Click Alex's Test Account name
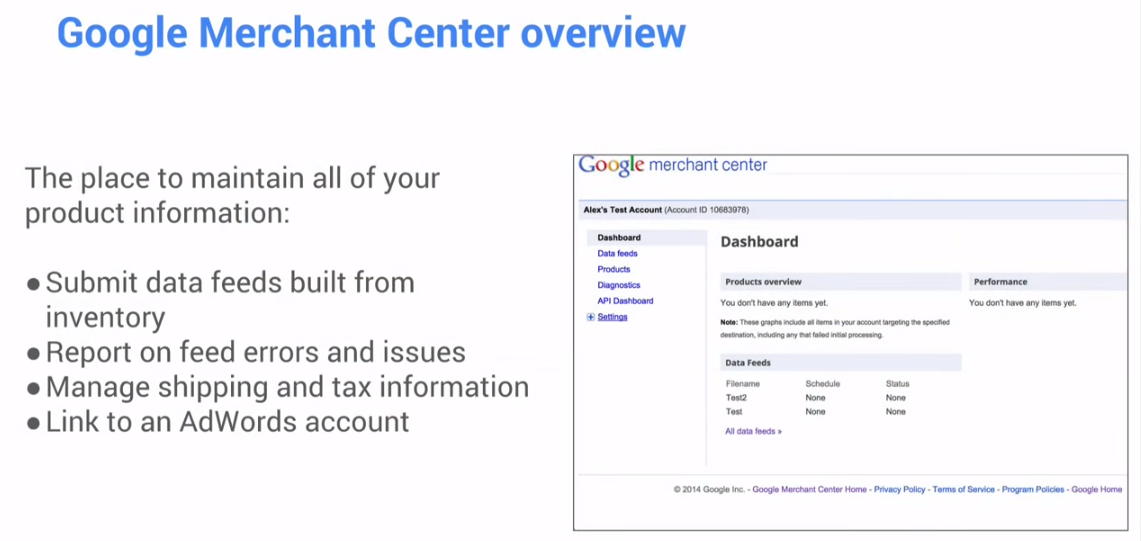The height and width of the screenshot is (541, 1141). 623,210
